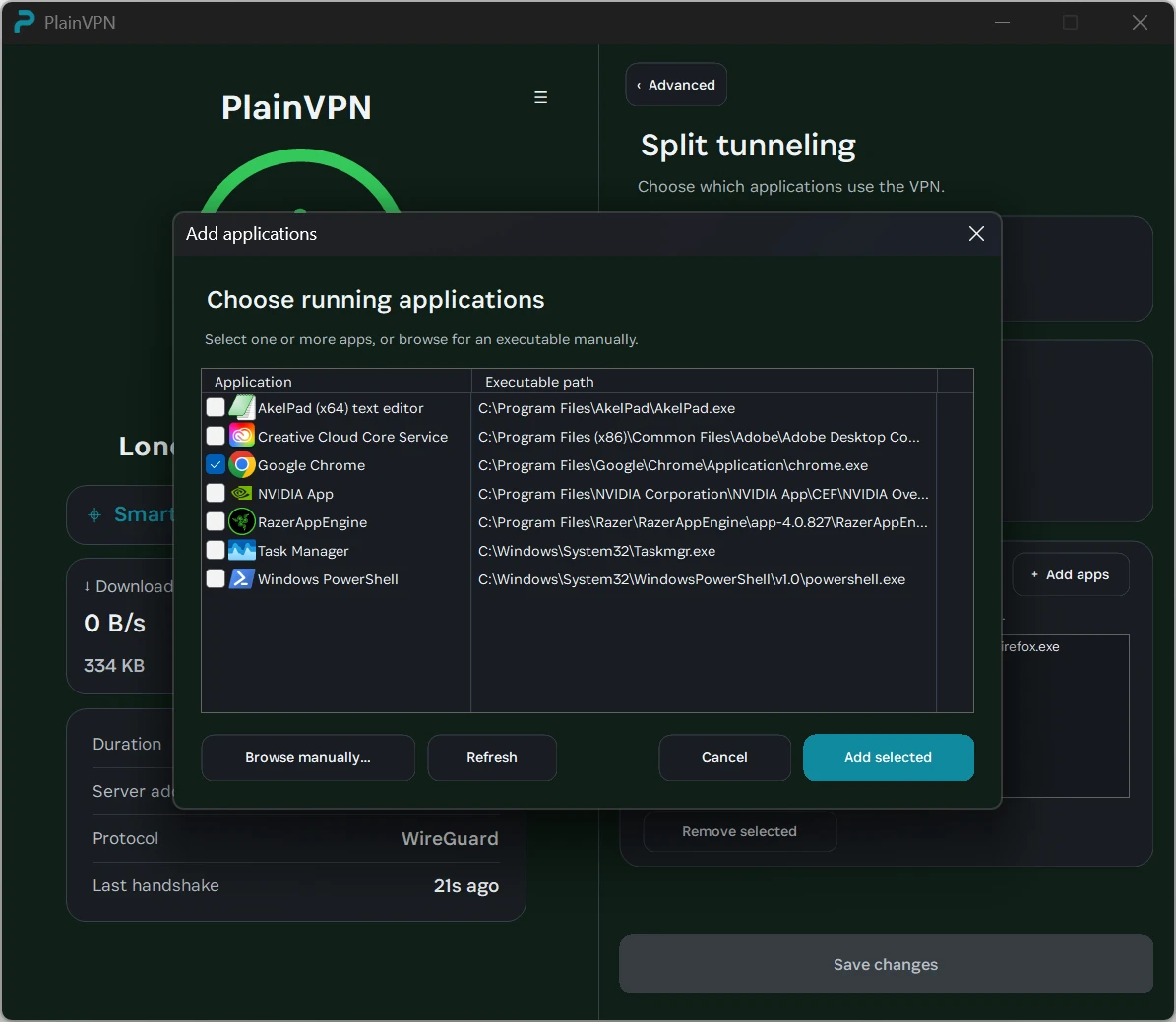This screenshot has width=1176, height=1022.
Task: Select the RazerAppEngine executable path
Action: tap(703, 522)
